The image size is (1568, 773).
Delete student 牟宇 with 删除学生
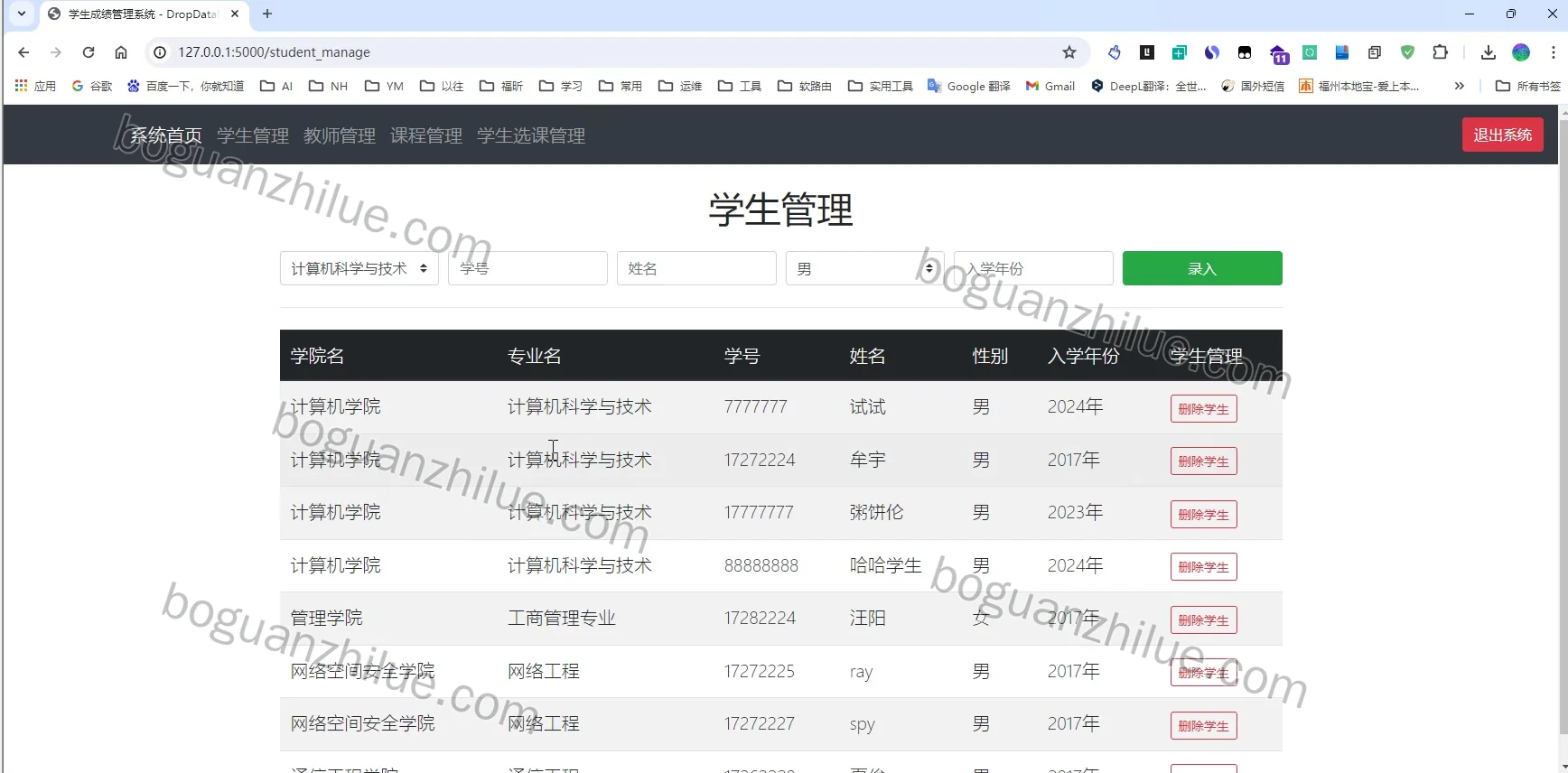[x=1204, y=461]
